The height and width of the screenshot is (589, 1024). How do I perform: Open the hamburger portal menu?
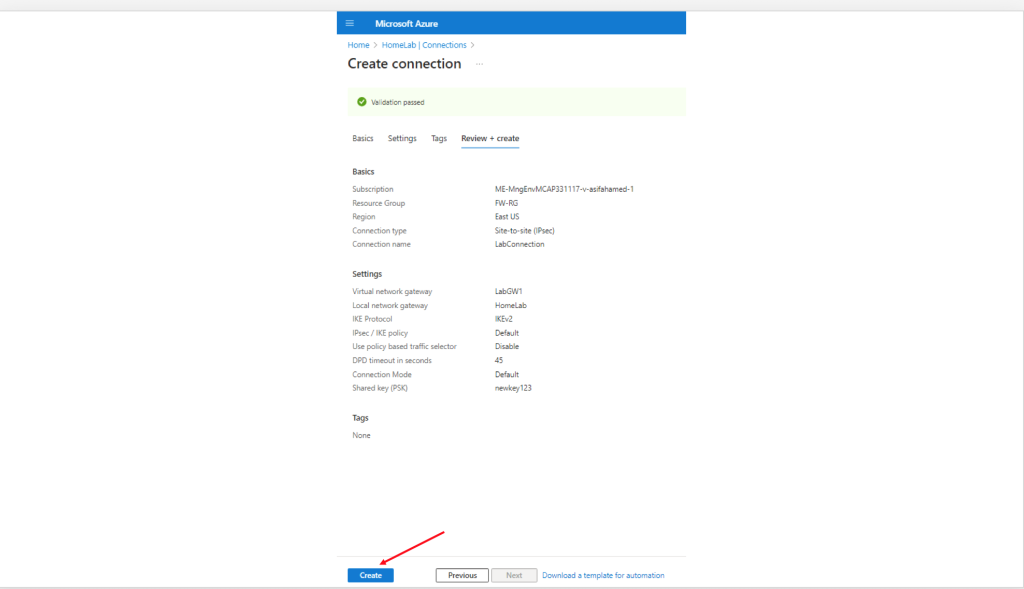350,23
